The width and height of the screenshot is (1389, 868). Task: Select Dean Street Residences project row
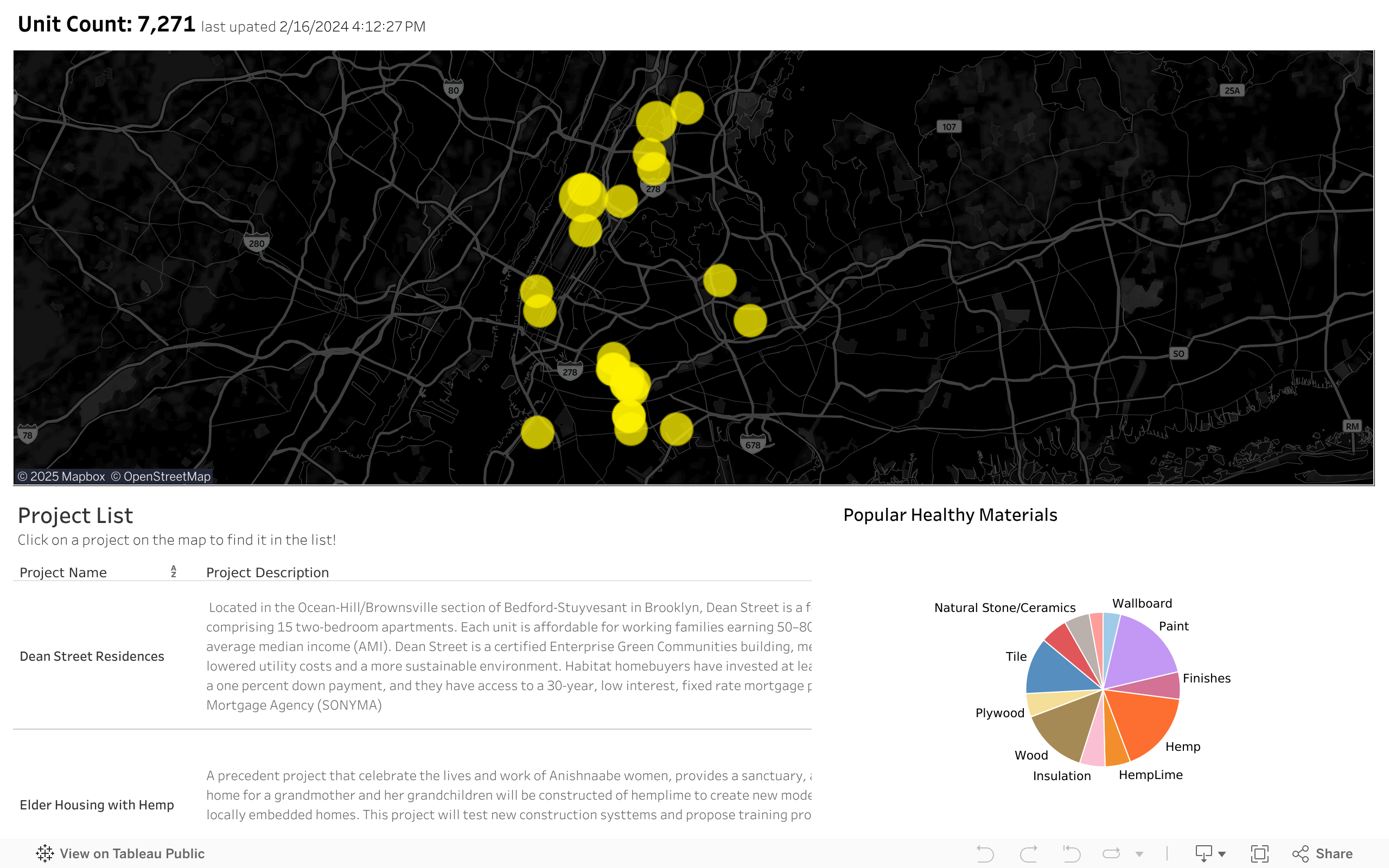pos(92,656)
